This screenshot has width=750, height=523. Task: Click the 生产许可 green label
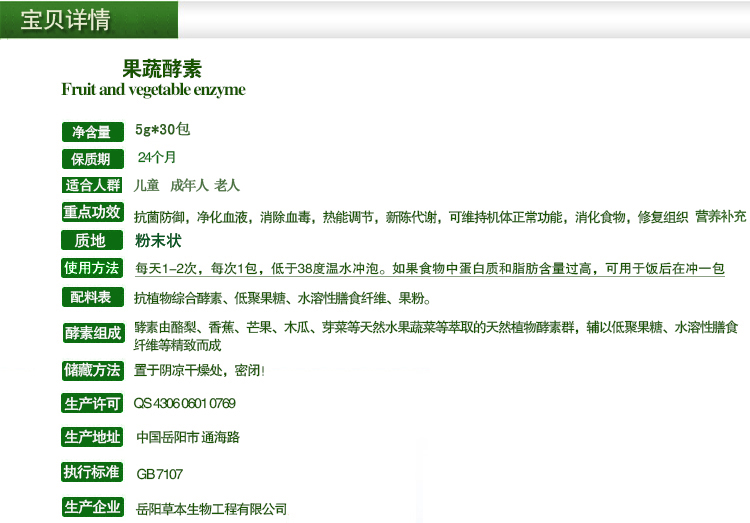coord(92,404)
